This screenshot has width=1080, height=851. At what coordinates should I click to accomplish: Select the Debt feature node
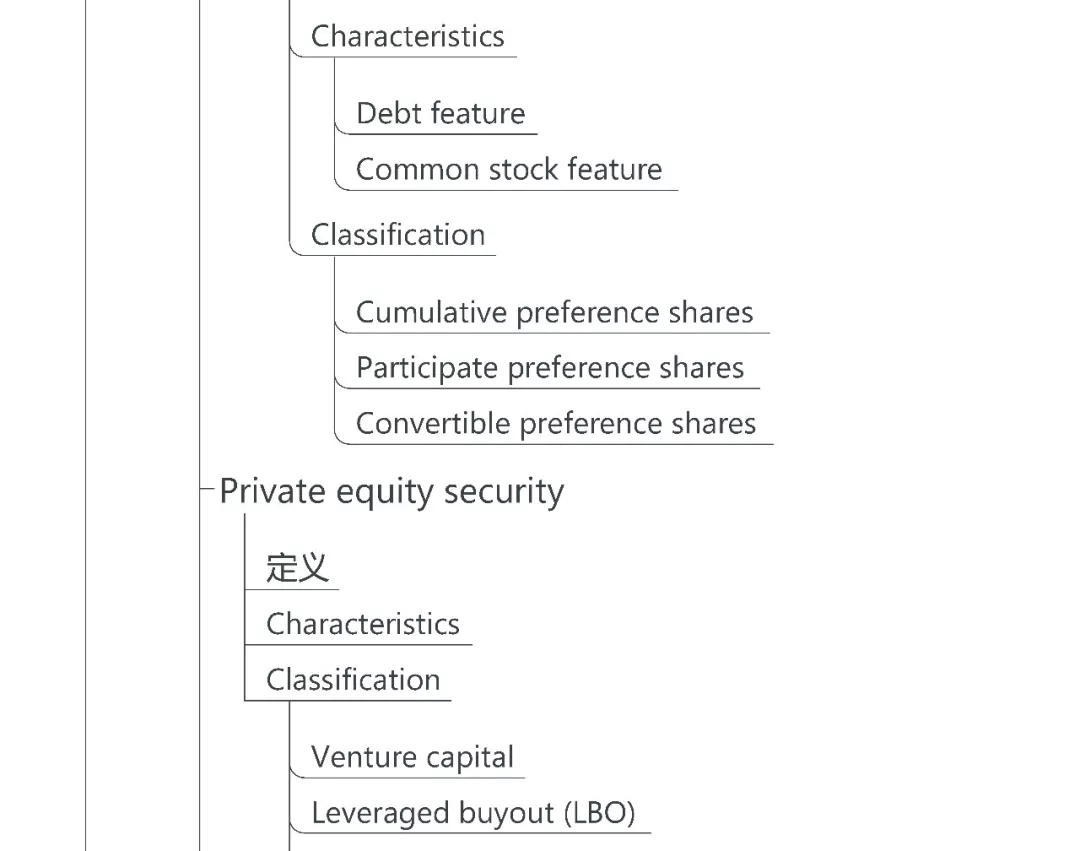pos(440,113)
